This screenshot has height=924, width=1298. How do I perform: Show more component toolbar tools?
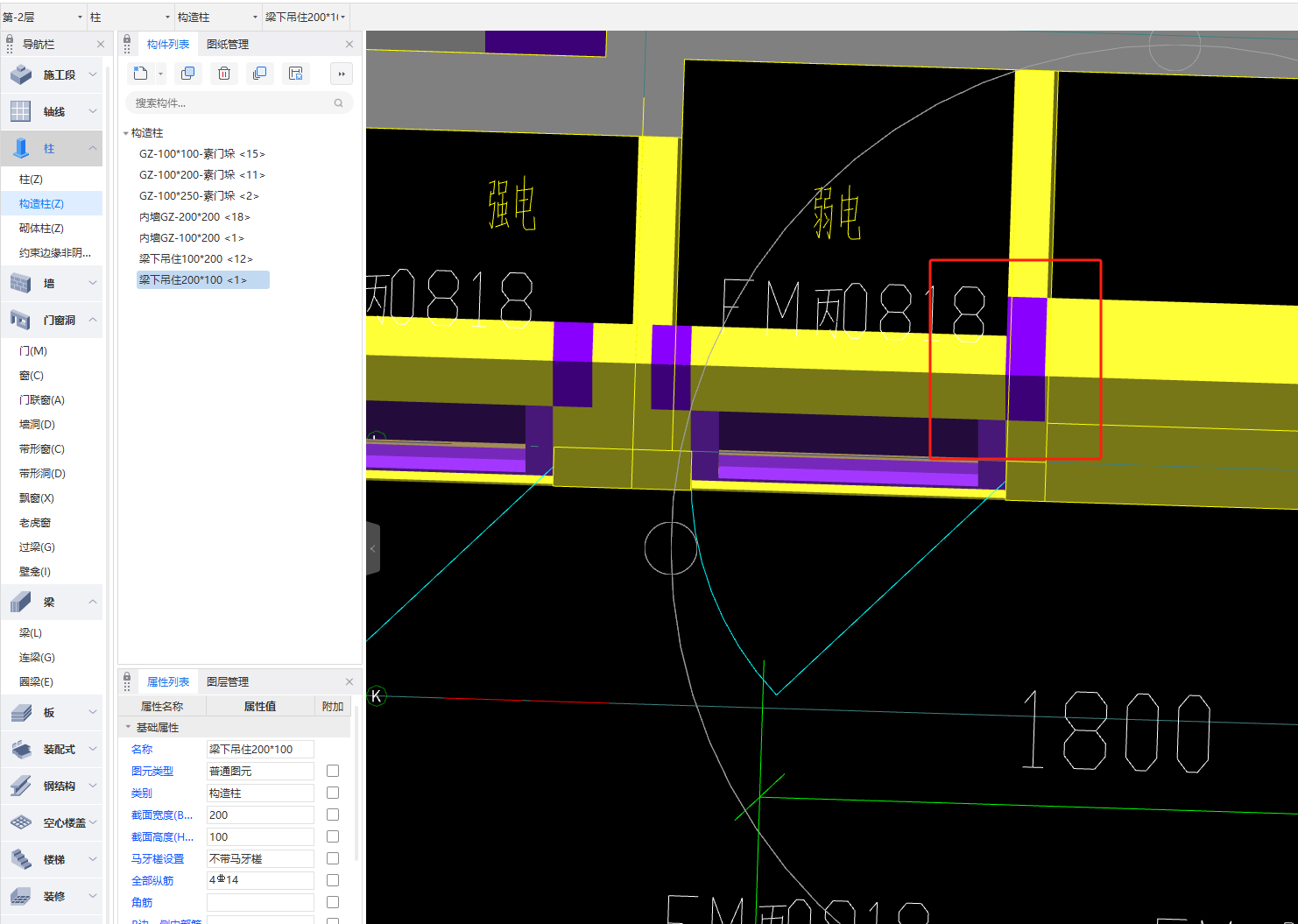point(342,74)
